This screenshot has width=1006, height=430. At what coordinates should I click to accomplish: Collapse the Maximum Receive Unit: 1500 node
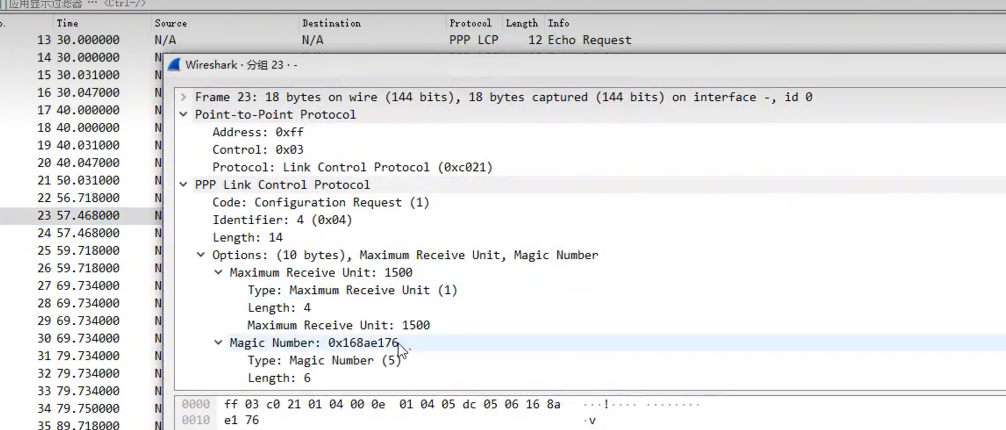(x=218, y=272)
